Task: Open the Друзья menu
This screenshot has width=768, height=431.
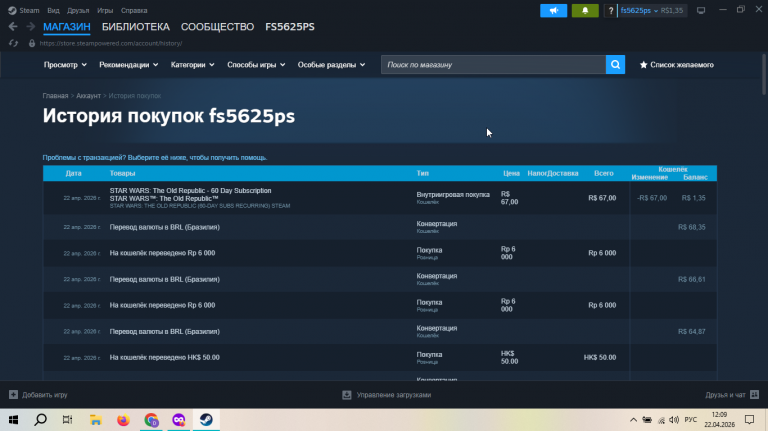Action: coord(78,10)
